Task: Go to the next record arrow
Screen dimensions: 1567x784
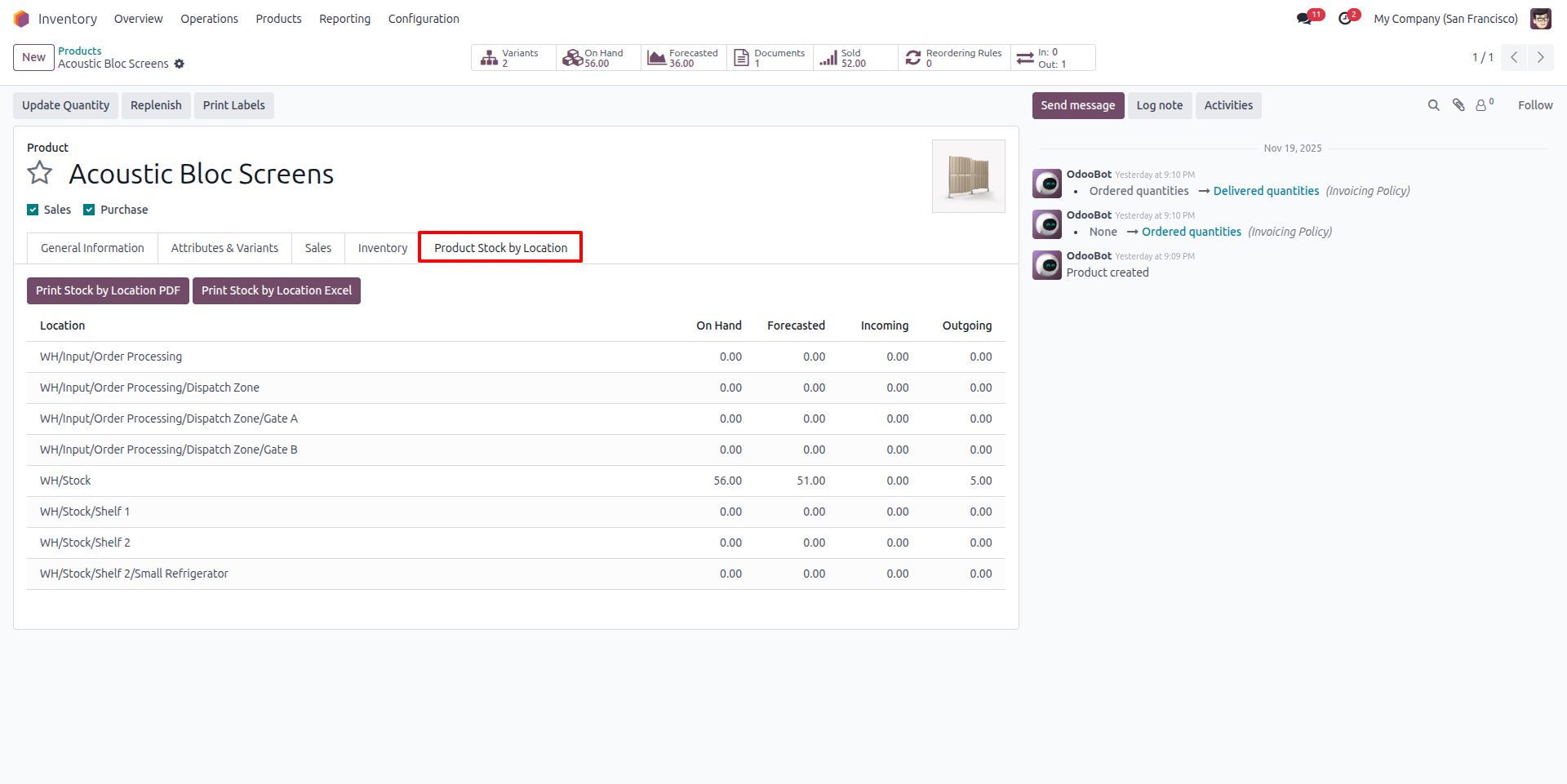Action: pos(1541,57)
